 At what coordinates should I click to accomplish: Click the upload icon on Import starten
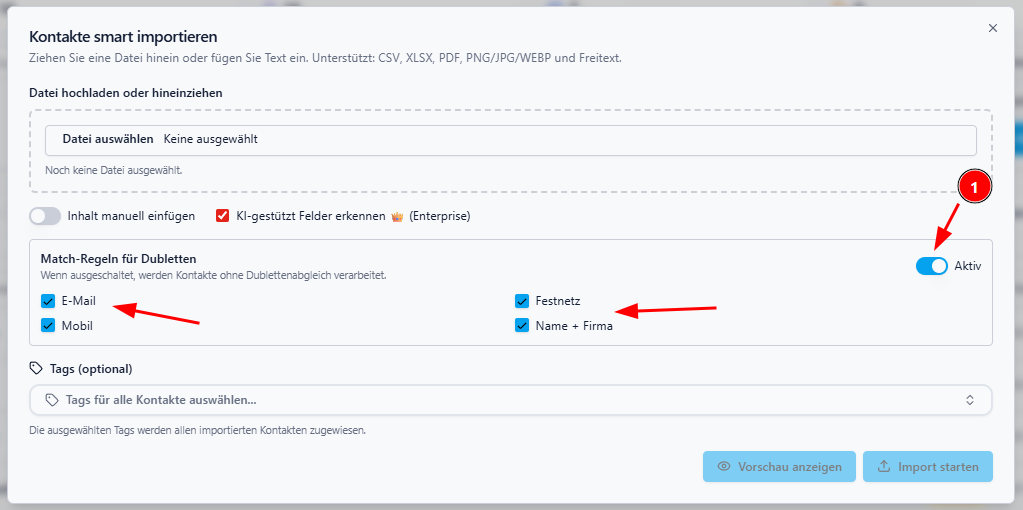coord(883,467)
